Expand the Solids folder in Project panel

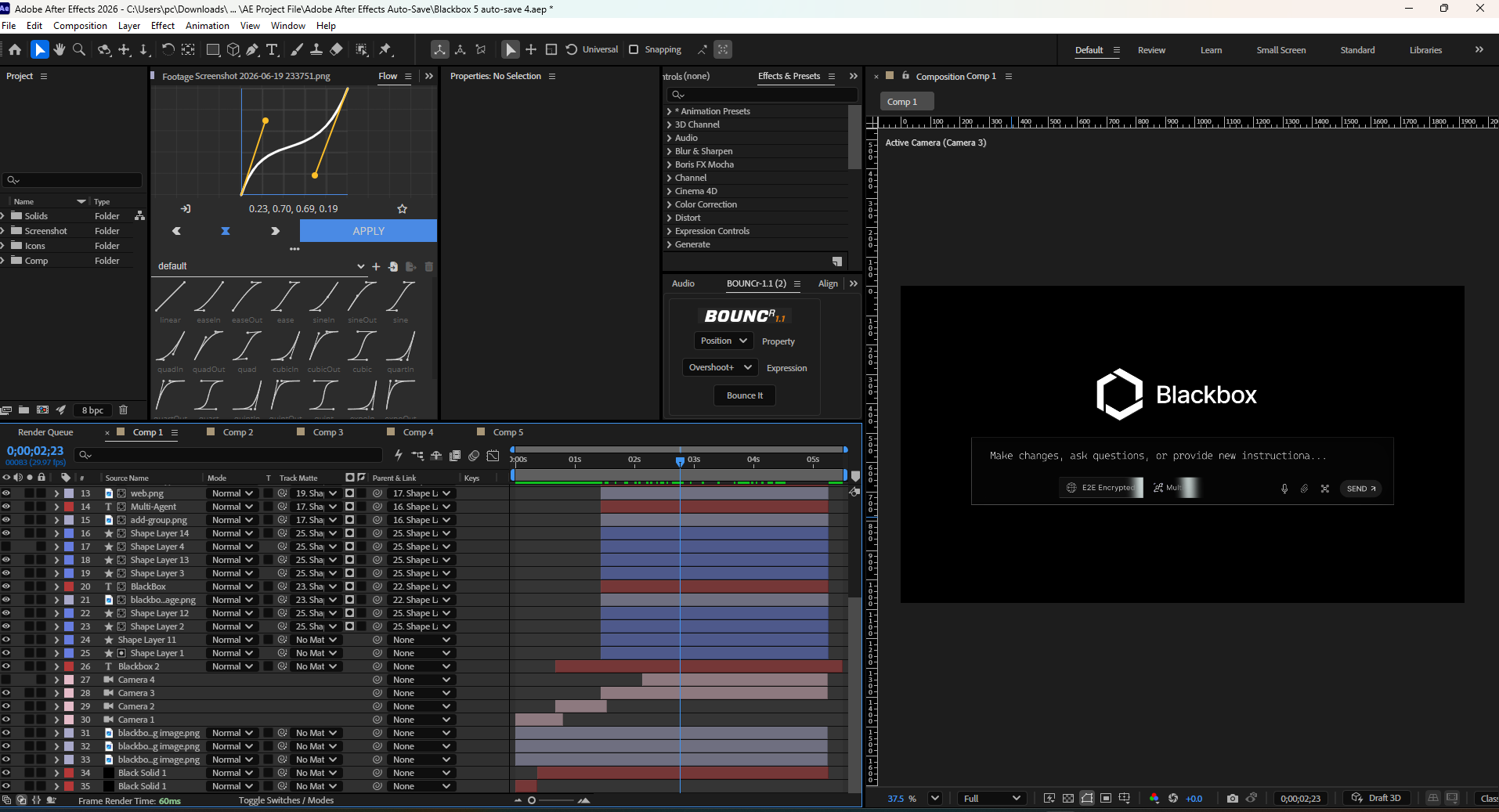pyautogui.click(x=3, y=216)
